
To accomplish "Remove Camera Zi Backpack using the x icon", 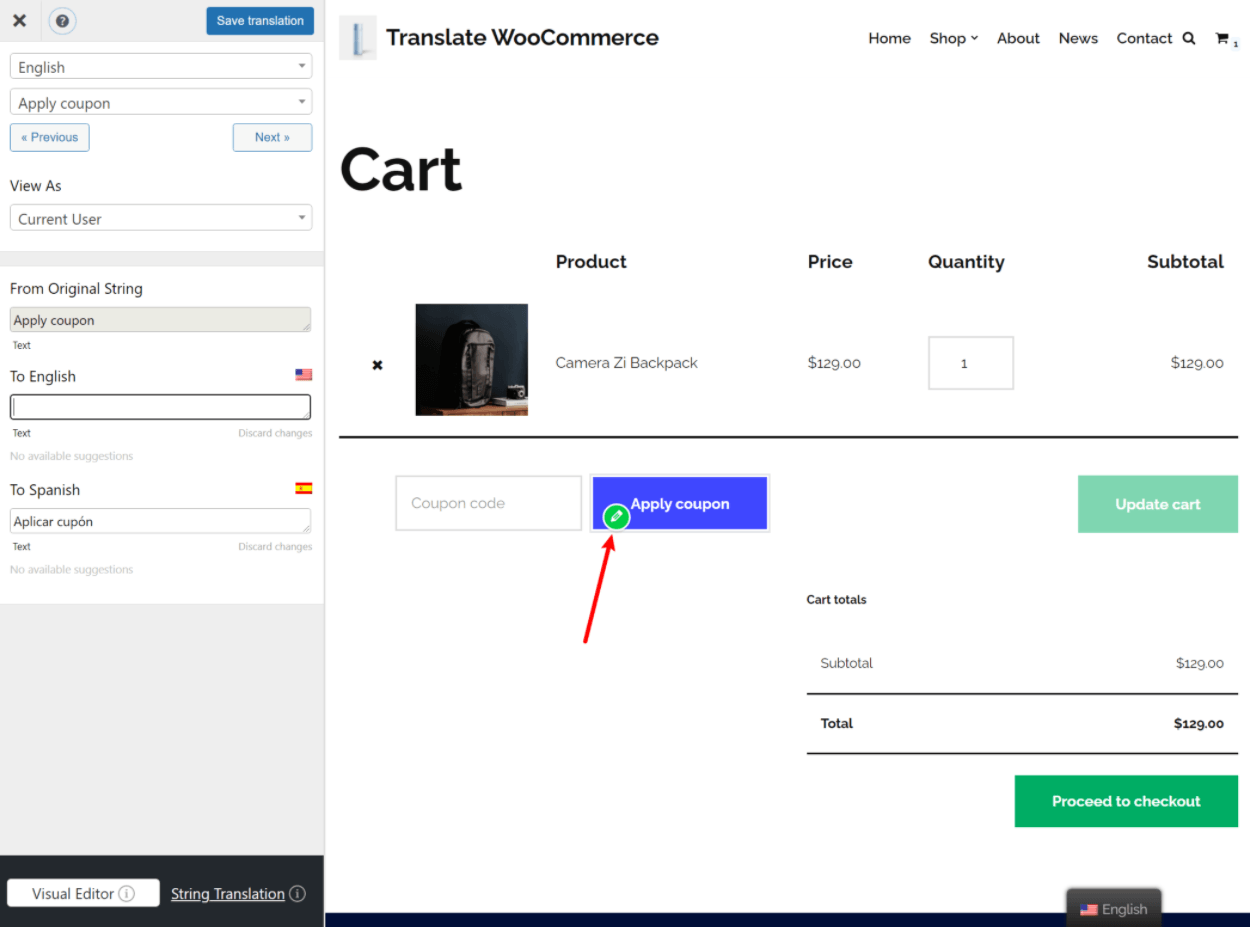I will pyautogui.click(x=377, y=364).
